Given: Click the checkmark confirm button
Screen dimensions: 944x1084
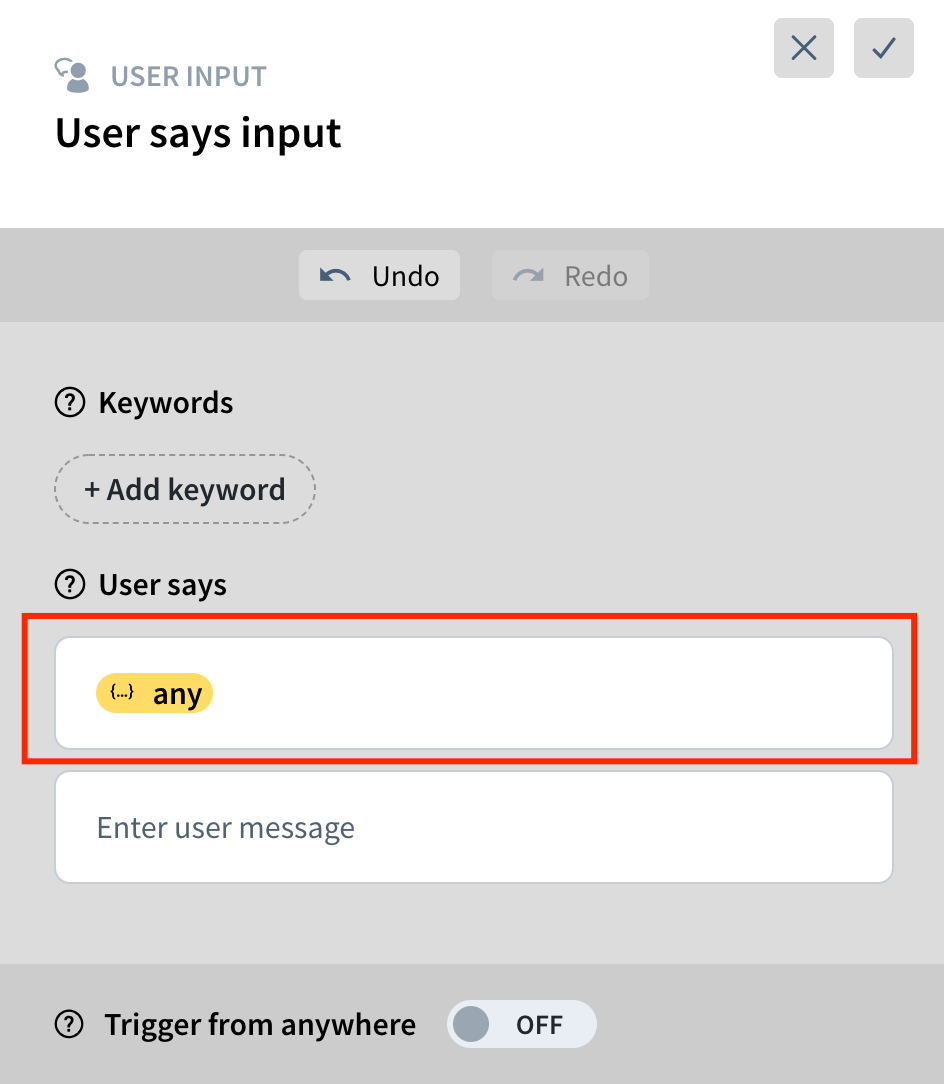Looking at the screenshot, I should pyautogui.click(x=883, y=48).
